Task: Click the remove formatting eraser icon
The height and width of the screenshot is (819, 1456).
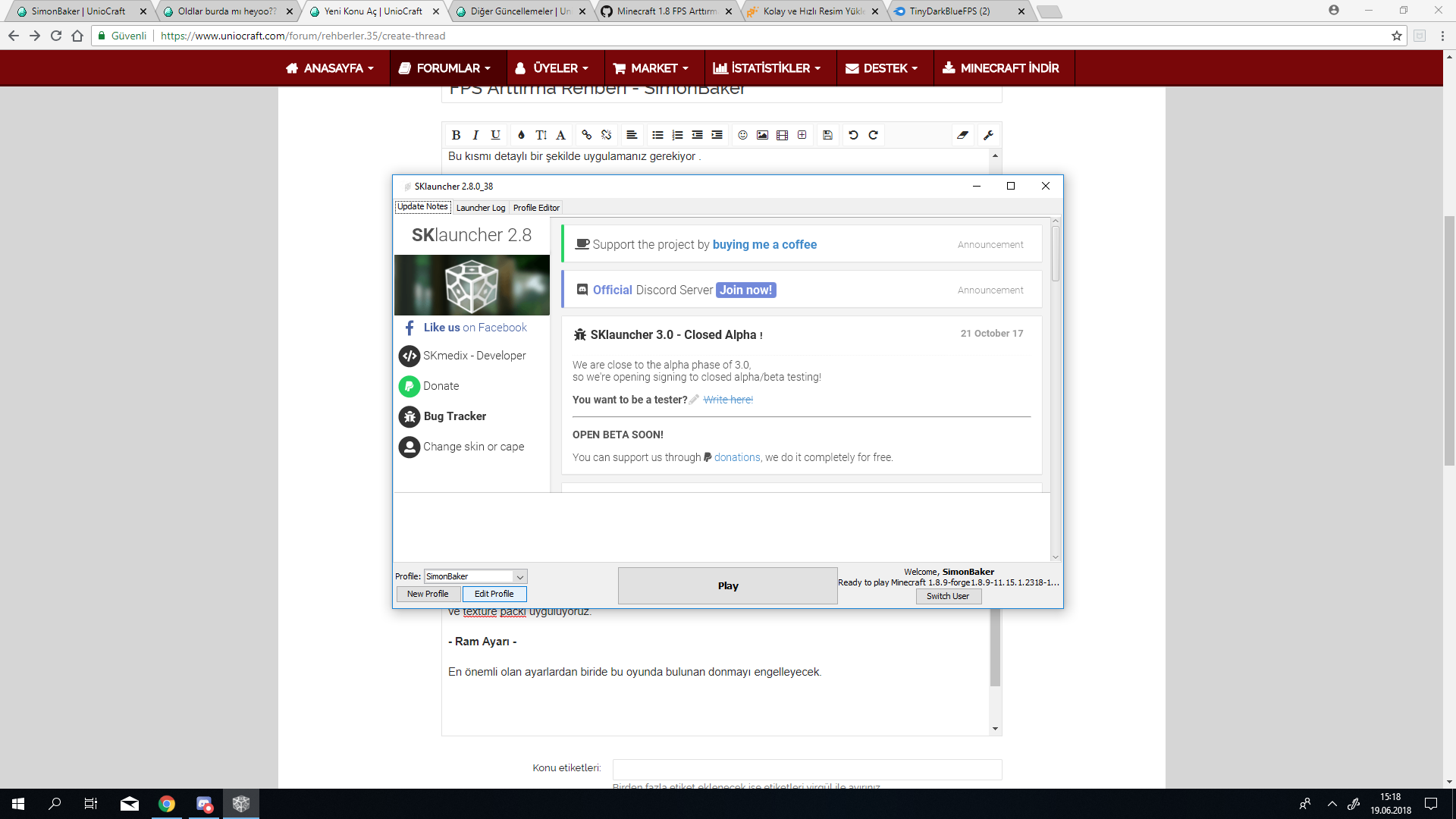Action: [x=962, y=135]
